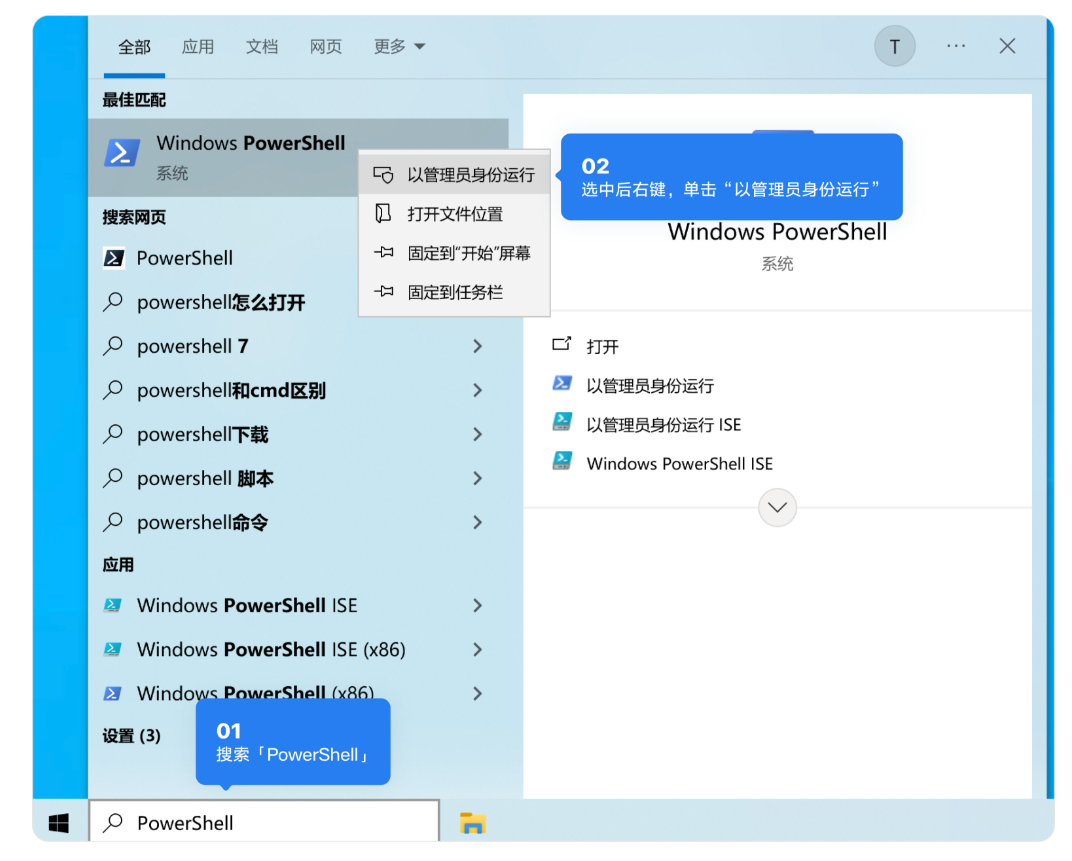Expand the powershell 7 suggestion chevron
Screen dimensions: 1072x861
(x=477, y=346)
